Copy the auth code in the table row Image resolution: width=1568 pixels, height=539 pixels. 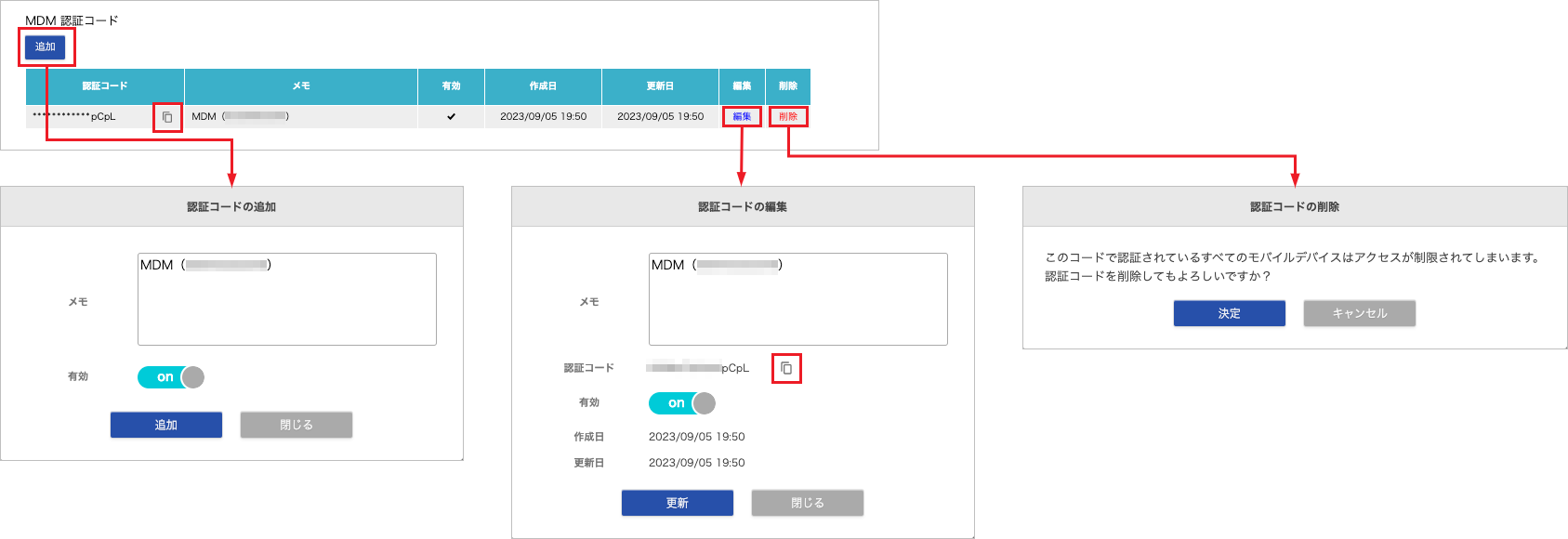167,117
